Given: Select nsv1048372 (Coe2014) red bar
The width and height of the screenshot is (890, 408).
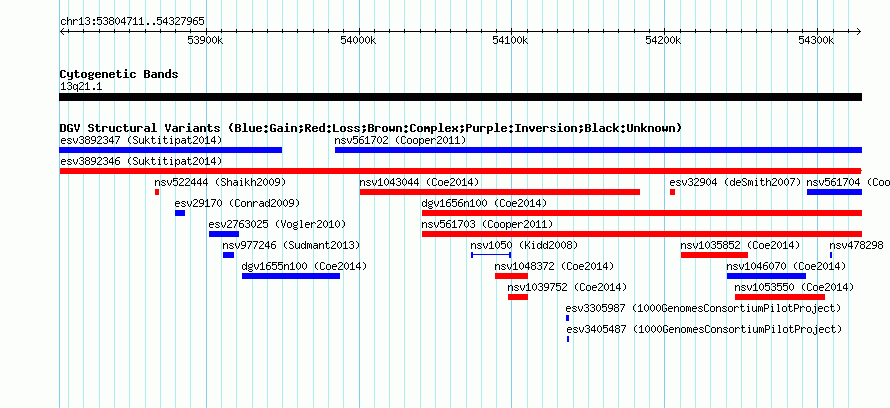Looking at the screenshot, I should 511,276.
